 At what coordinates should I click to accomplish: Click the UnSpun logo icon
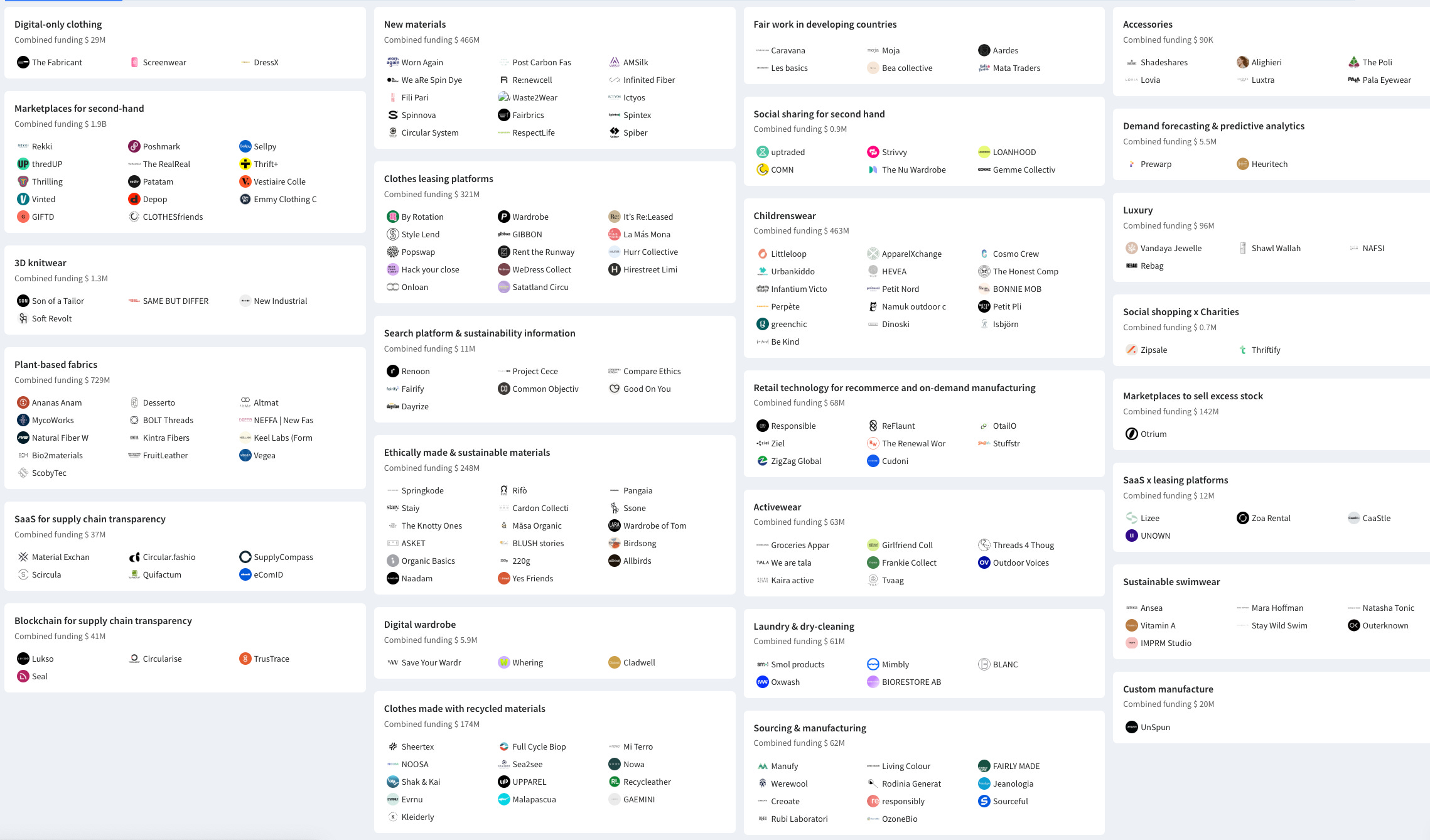(1132, 727)
